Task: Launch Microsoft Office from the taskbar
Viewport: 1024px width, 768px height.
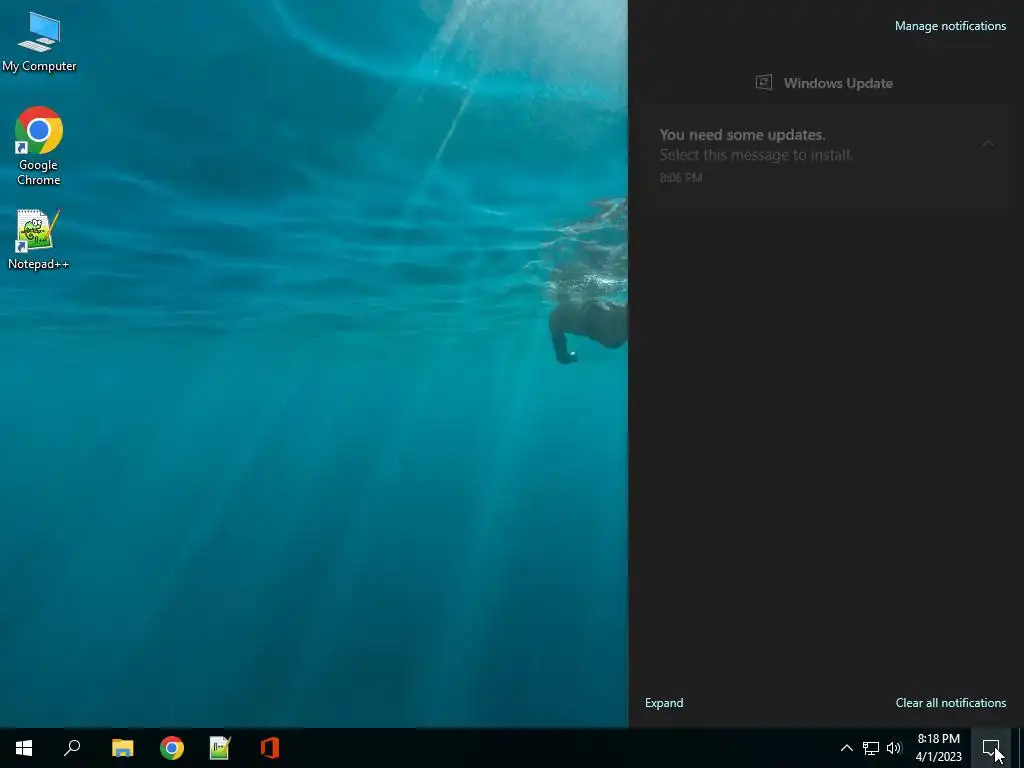Action: click(x=270, y=748)
